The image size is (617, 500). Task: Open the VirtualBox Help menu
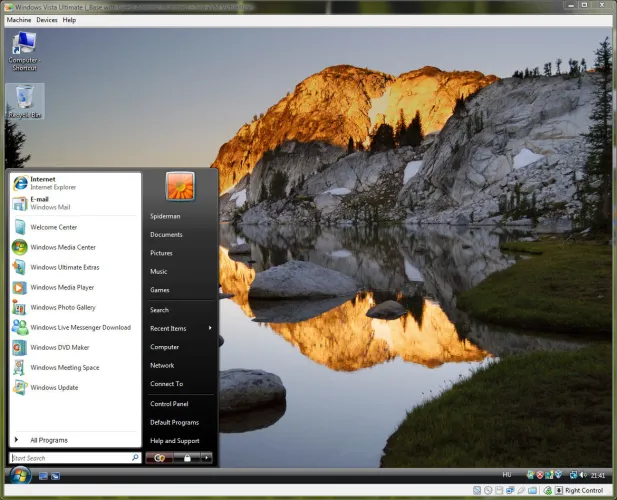pyautogui.click(x=69, y=20)
